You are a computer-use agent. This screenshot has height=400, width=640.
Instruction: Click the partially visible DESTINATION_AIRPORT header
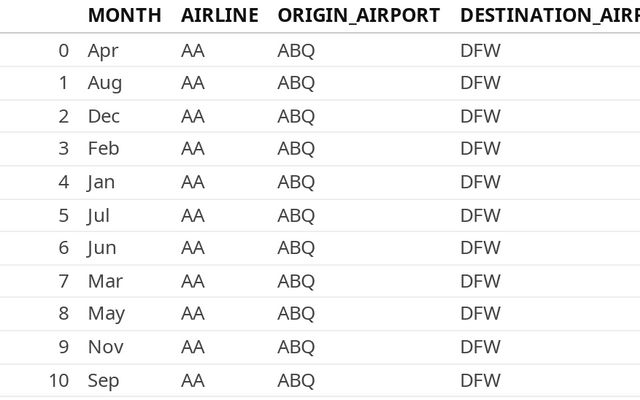(549, 15)
